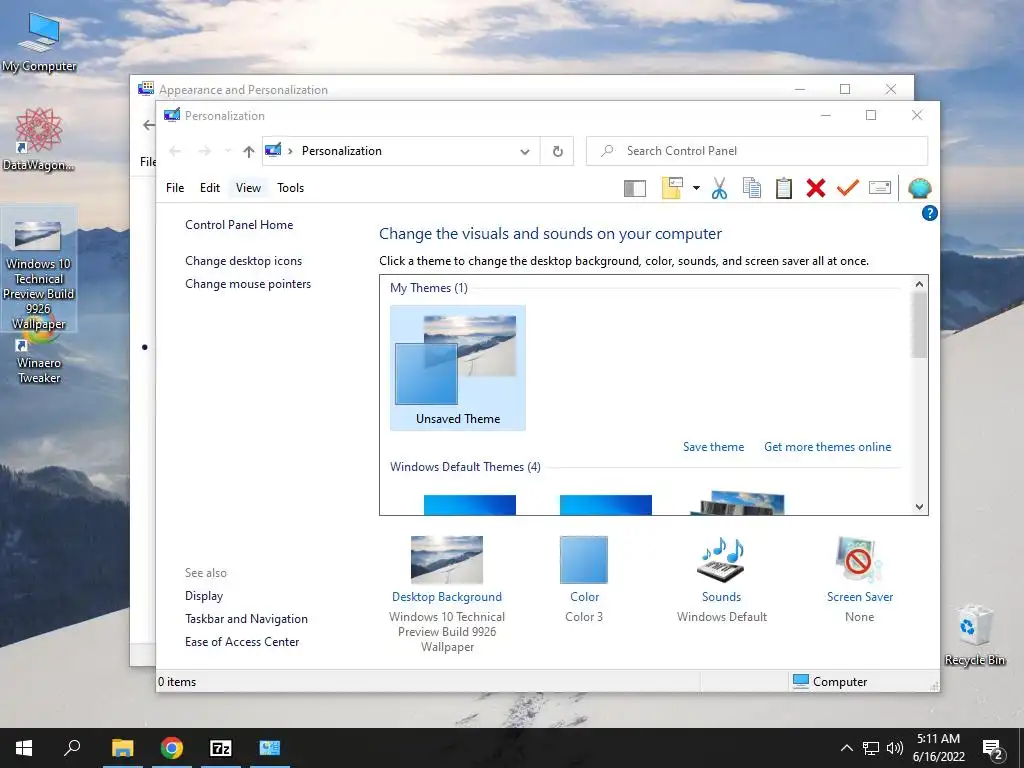Open Screen Saver settings icon
Image resolution: width=1024 pixels, height=768 pixels.
click(859, 560)
